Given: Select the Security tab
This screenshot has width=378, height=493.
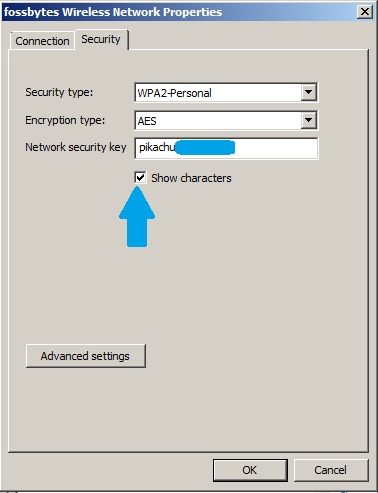Looking at the screenshot, I should [101, 39].
